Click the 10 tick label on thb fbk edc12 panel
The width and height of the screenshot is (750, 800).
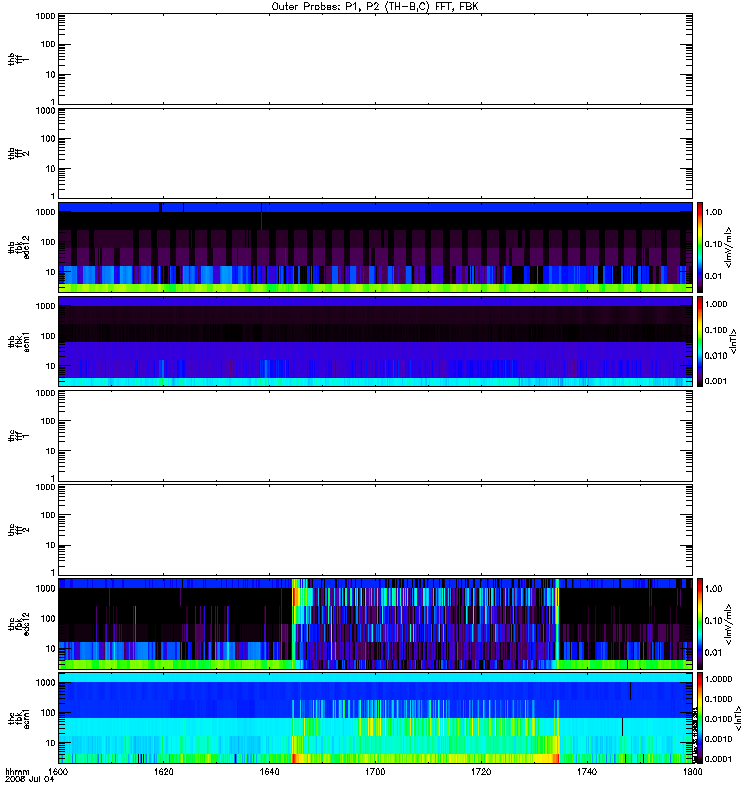coord(51,272)
